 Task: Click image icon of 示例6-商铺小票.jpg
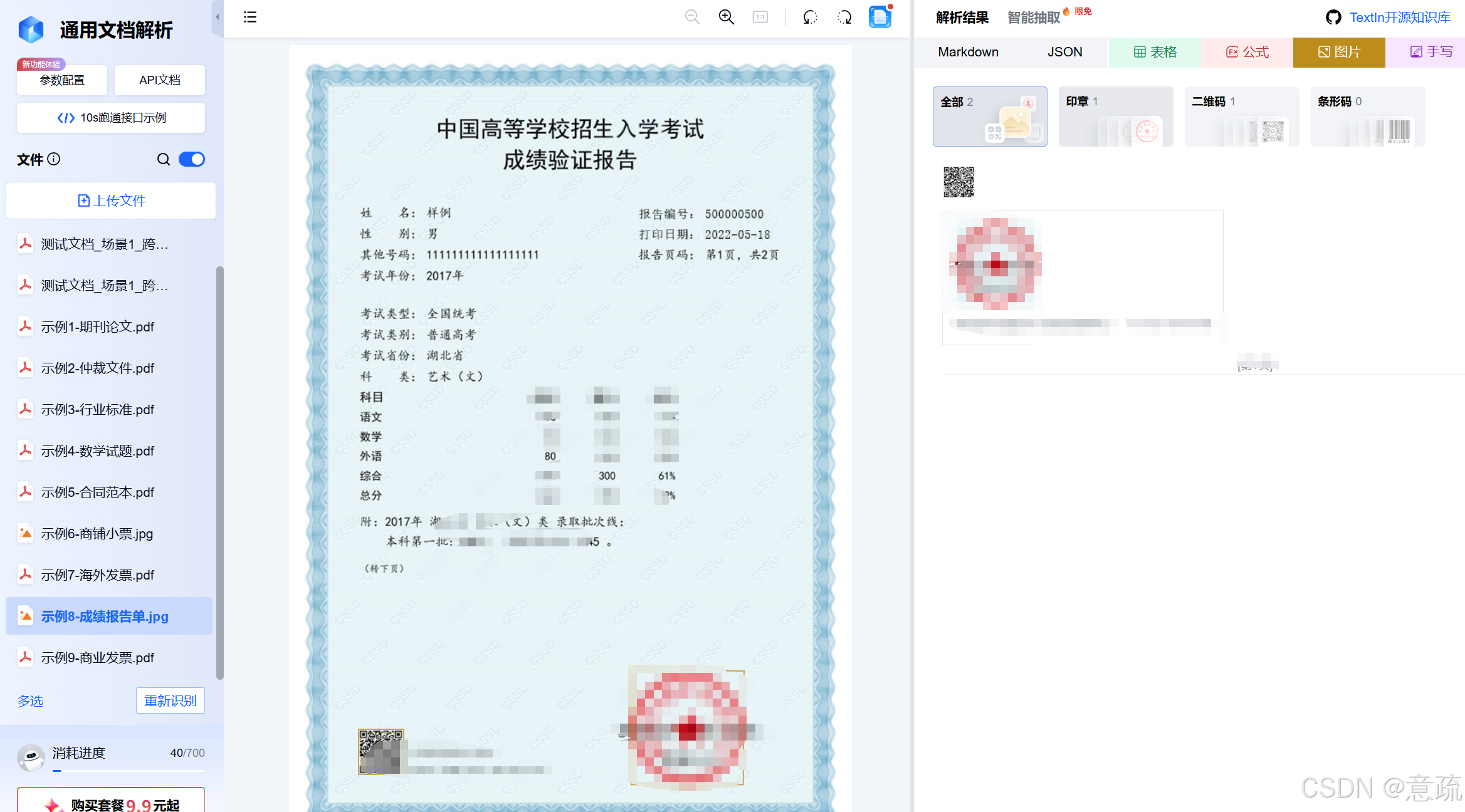(x=25, y=533)
